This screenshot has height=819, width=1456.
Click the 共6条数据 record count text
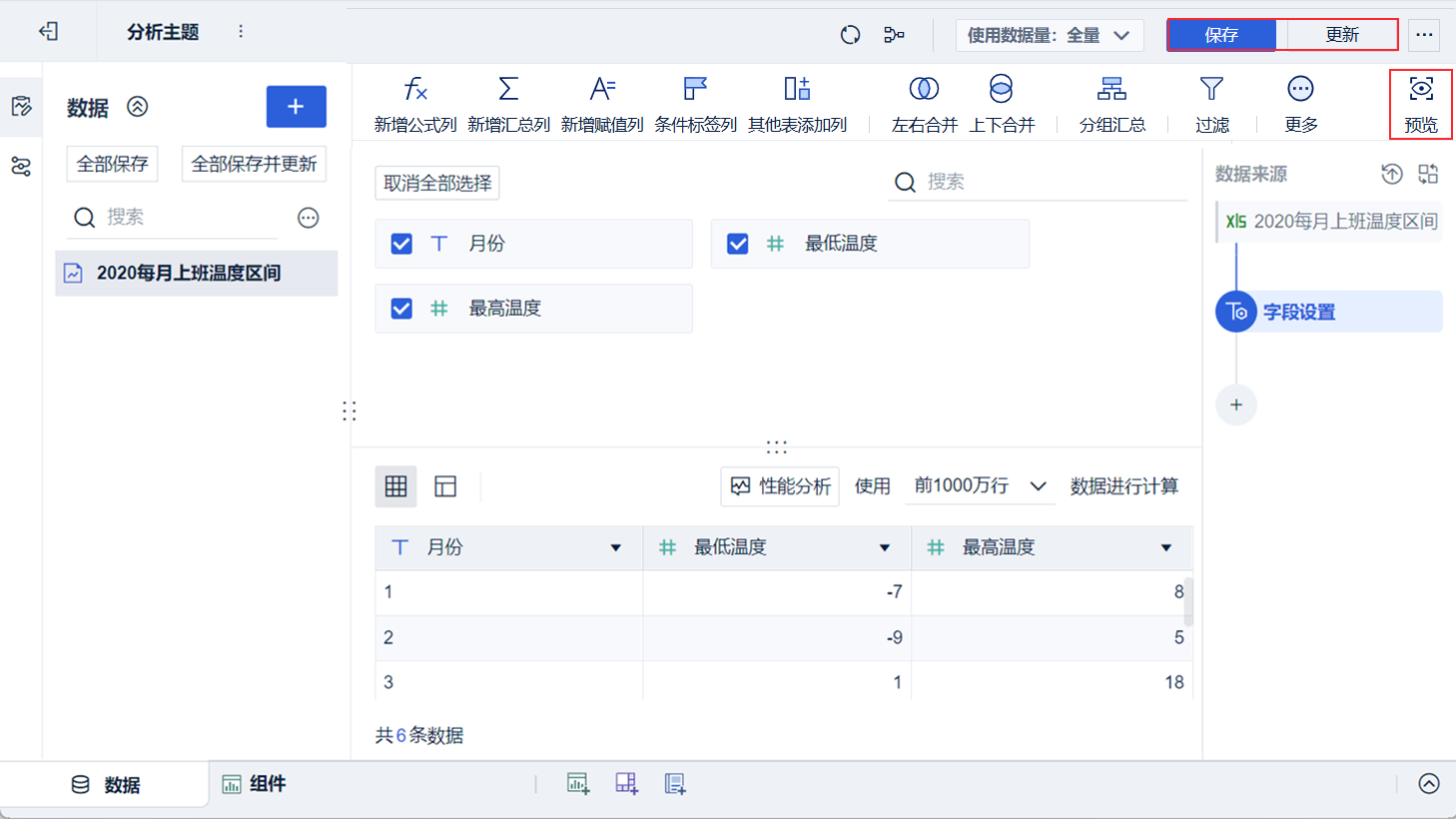click(419, 736)
